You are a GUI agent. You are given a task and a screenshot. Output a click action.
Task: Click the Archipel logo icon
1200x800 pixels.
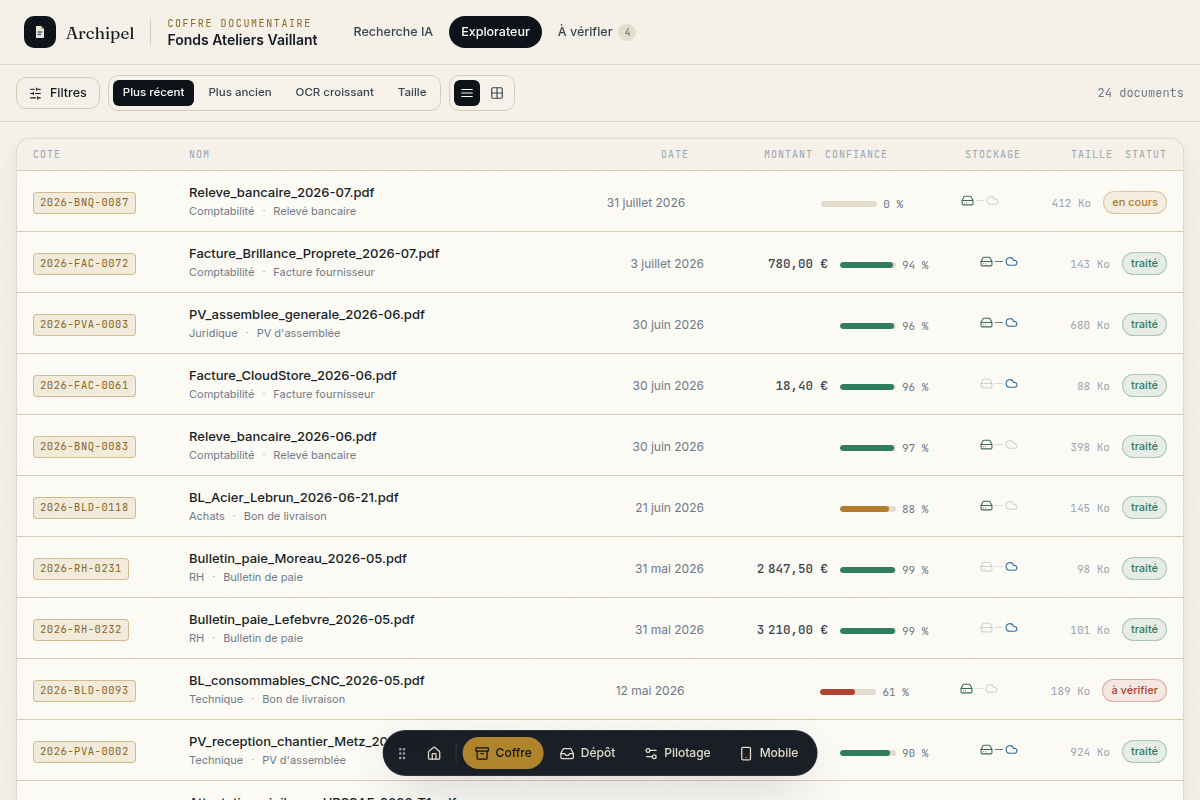tap(40, 32)
